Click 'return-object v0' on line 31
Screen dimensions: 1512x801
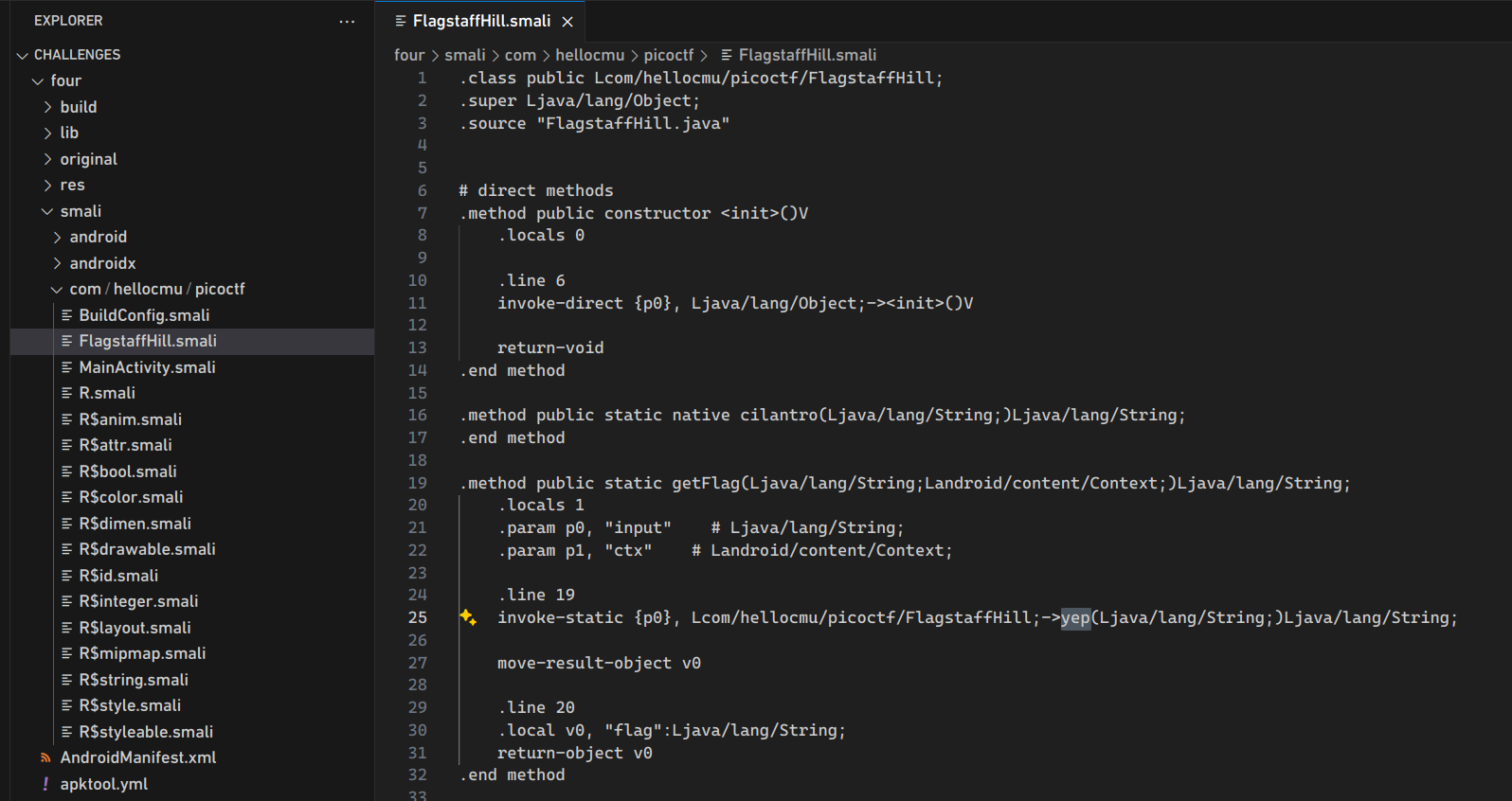coord(575,753)
